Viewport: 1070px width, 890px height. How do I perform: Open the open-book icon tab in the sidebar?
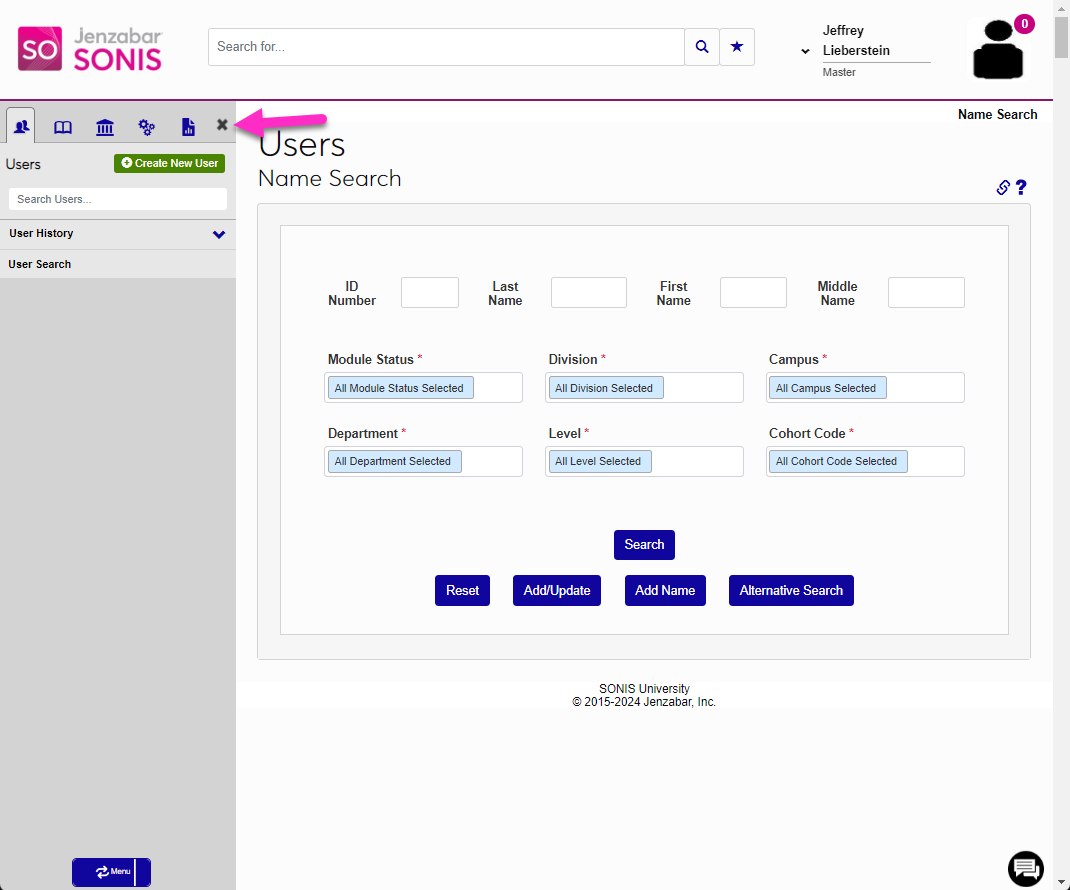point(63,126)
